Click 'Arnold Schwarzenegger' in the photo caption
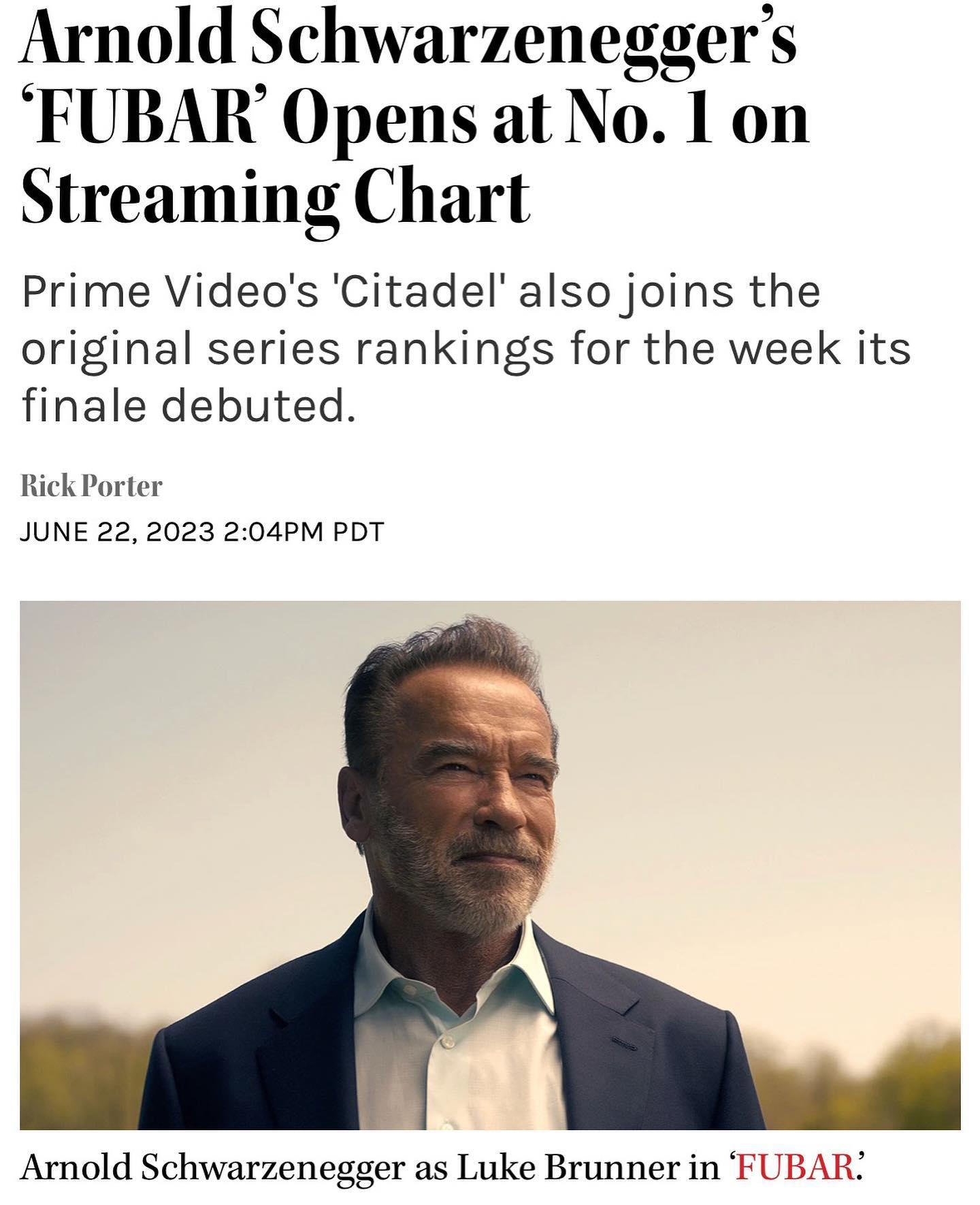Screen dimensions: 980x1205 click(x=213, y=1167)
